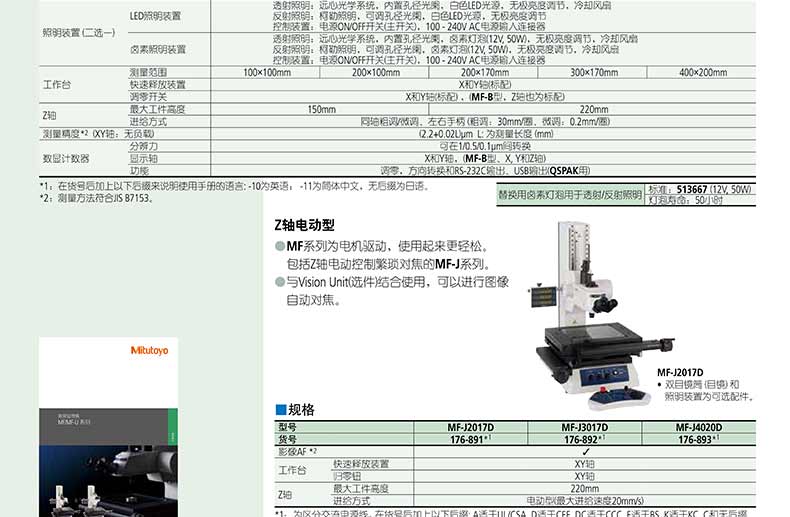The image size is (790, 517).
Task: Click the blue square before 规格 heading
Action: click(280, 410)
